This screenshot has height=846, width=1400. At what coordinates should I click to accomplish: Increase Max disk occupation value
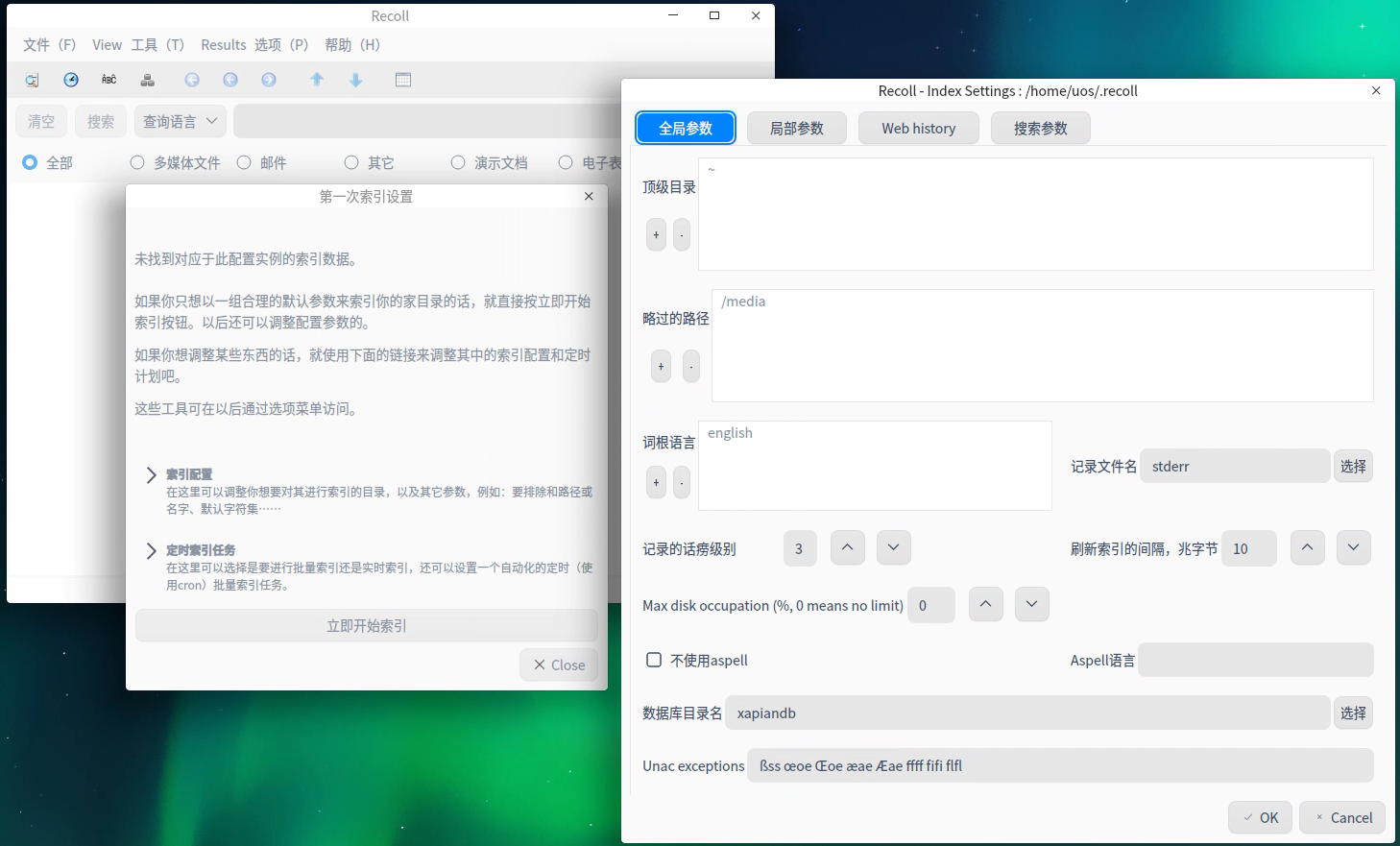(985, 604)
